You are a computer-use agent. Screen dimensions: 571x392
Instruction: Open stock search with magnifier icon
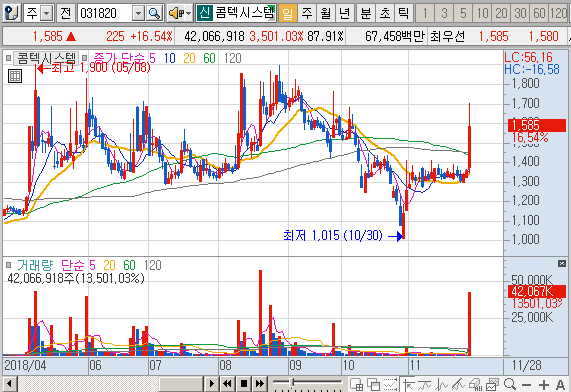pos(154,14)
